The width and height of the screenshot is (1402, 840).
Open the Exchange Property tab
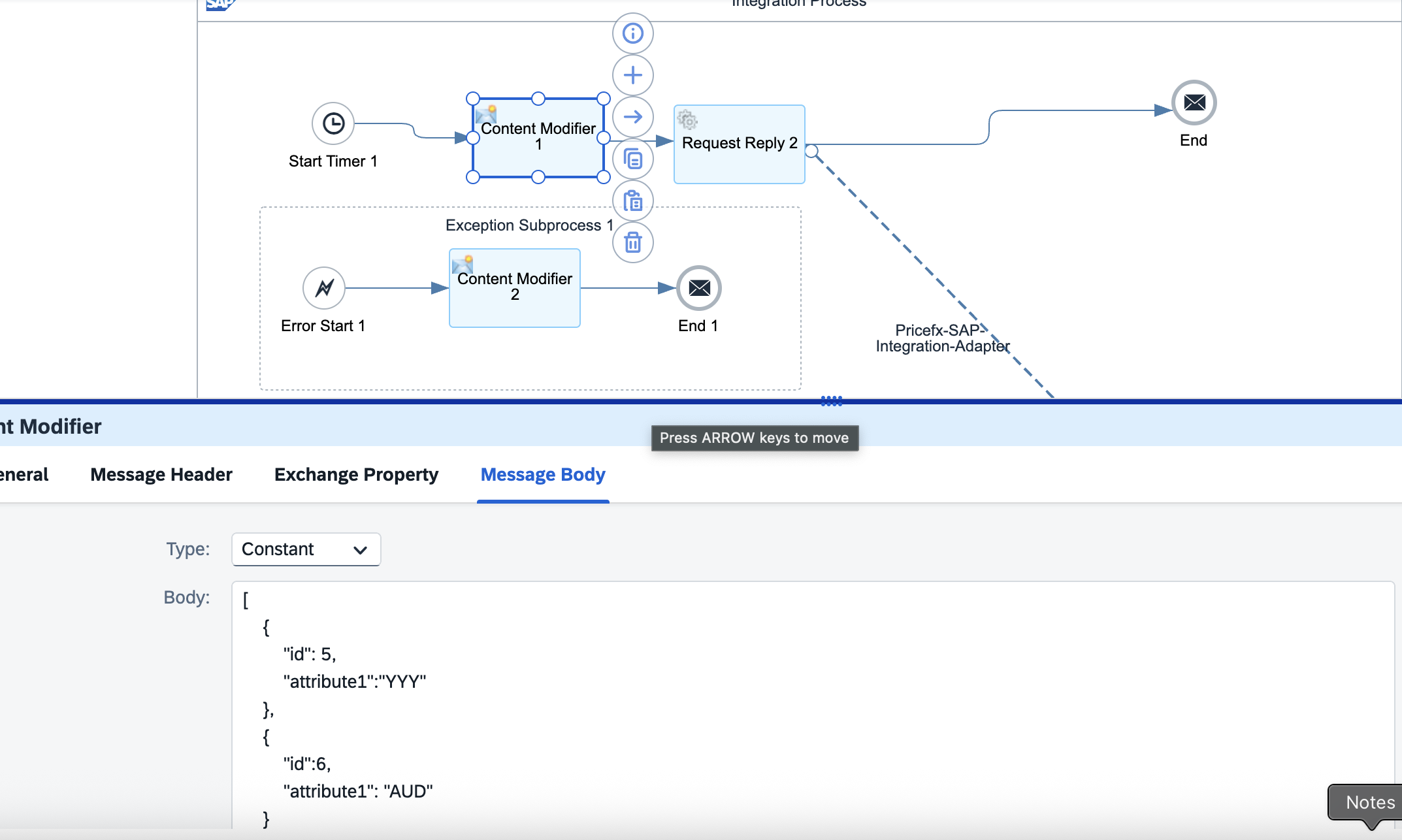click(x=356, y=475)
